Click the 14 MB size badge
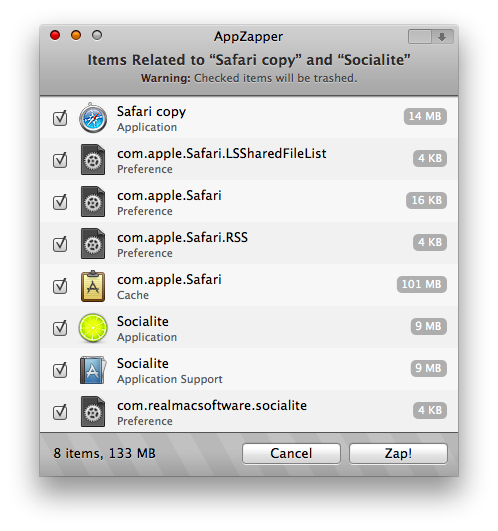 coord(425,116)
